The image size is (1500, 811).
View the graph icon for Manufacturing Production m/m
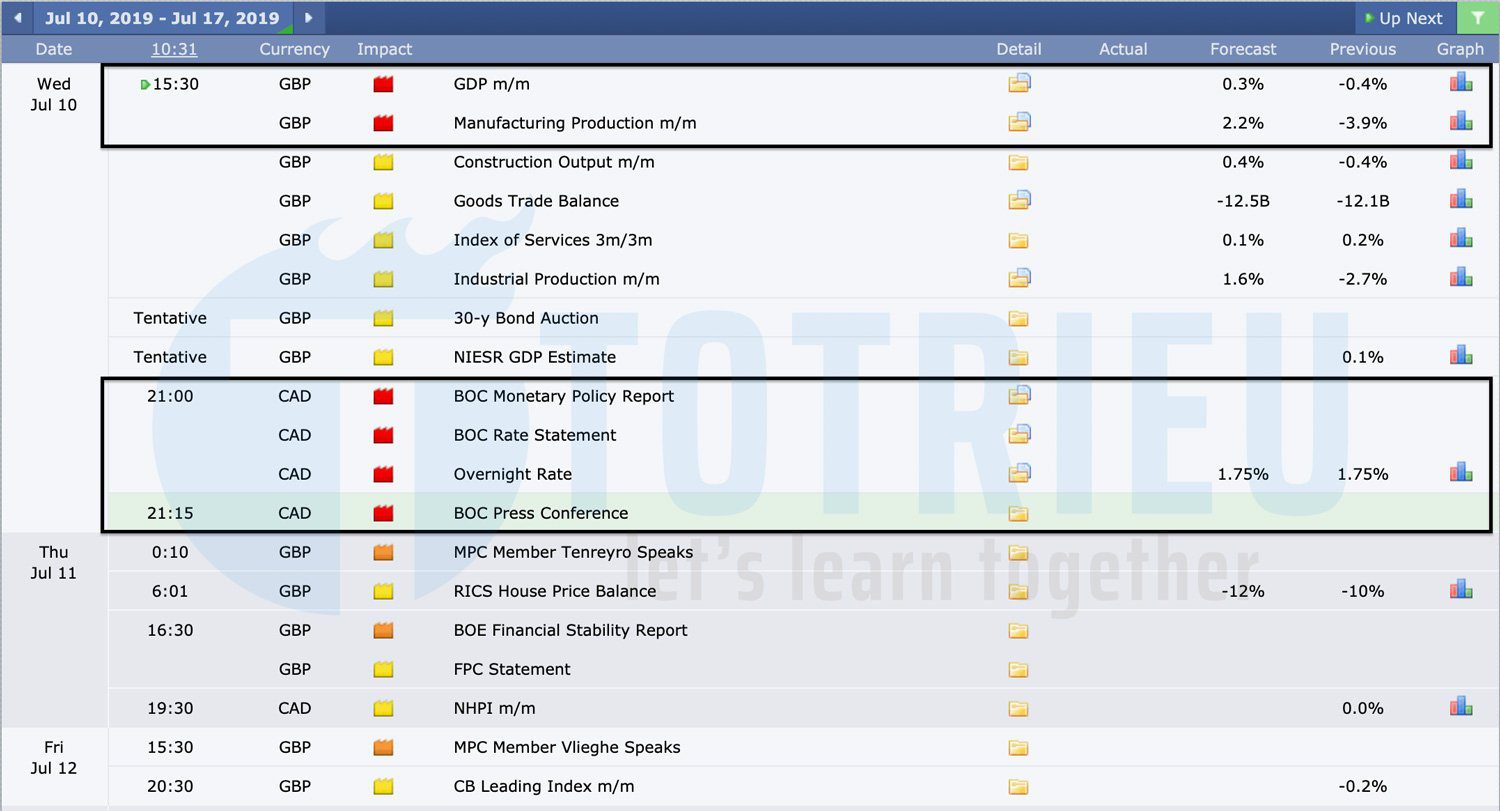pos(1460,122)
